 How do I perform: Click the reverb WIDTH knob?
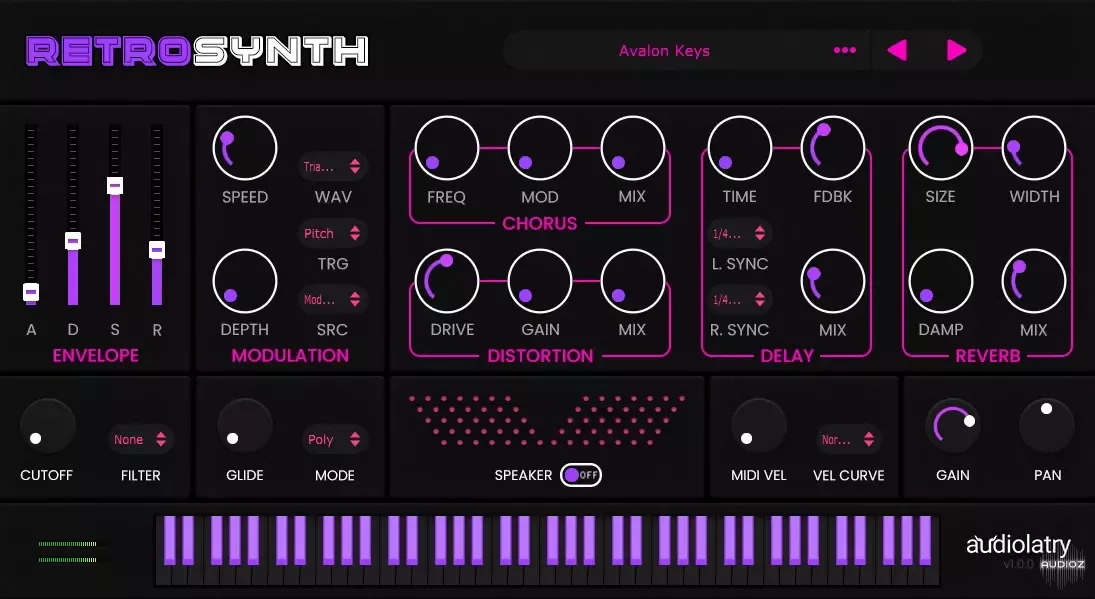1034,149
